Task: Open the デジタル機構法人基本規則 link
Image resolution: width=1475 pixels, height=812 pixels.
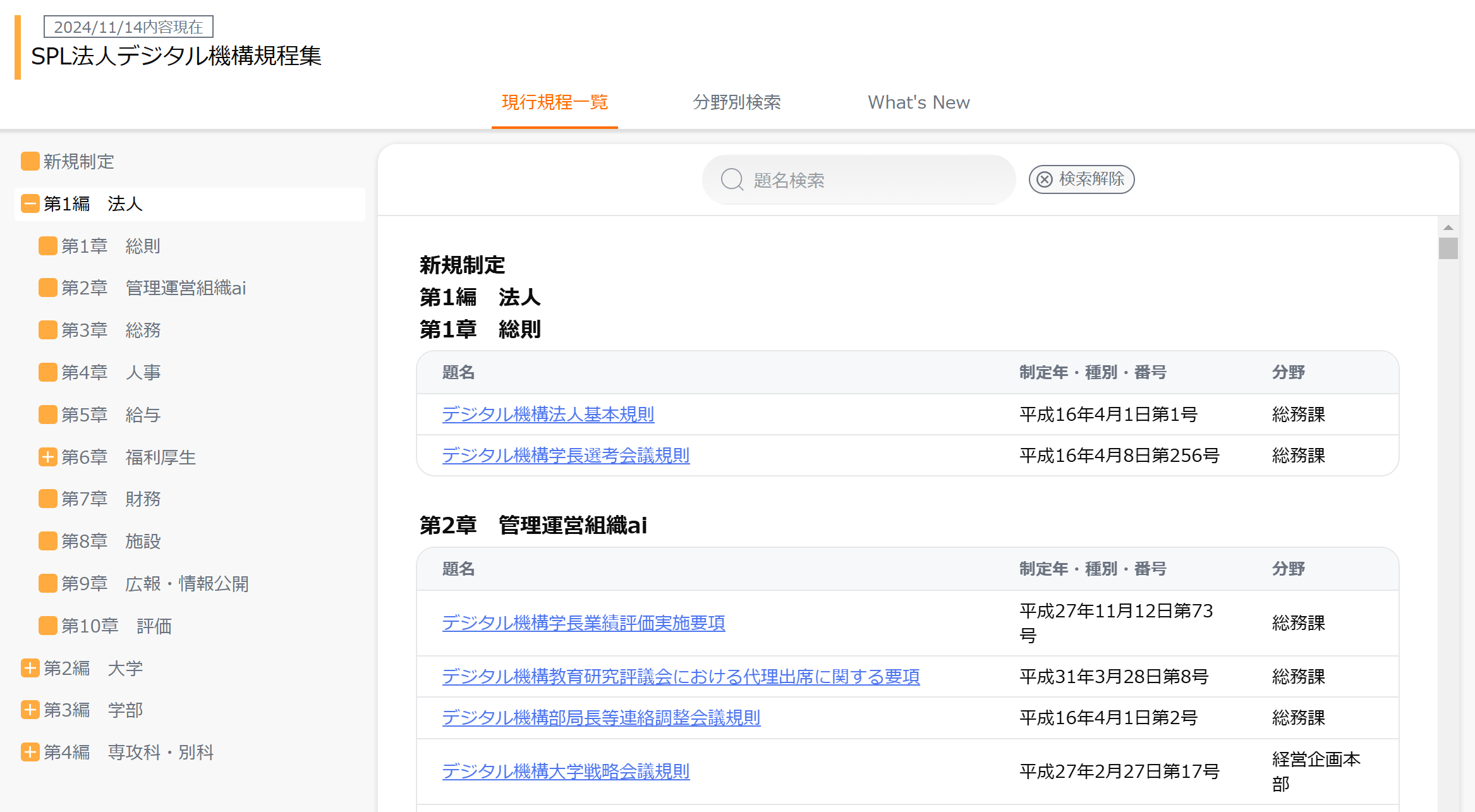Action: 548,415
